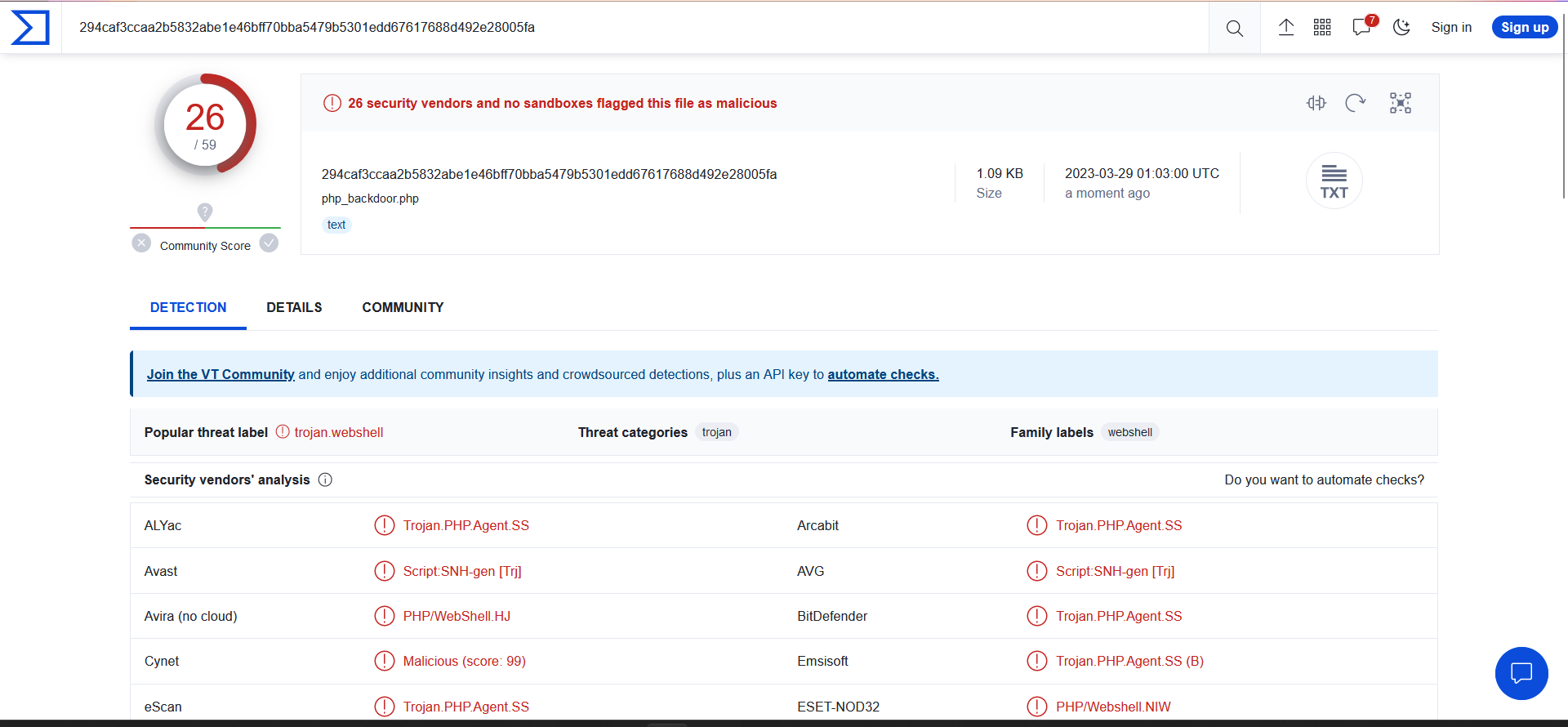Click the eScan detection warning icon
Viewport: 1568px width, 727px height.
tap(384, 707)
